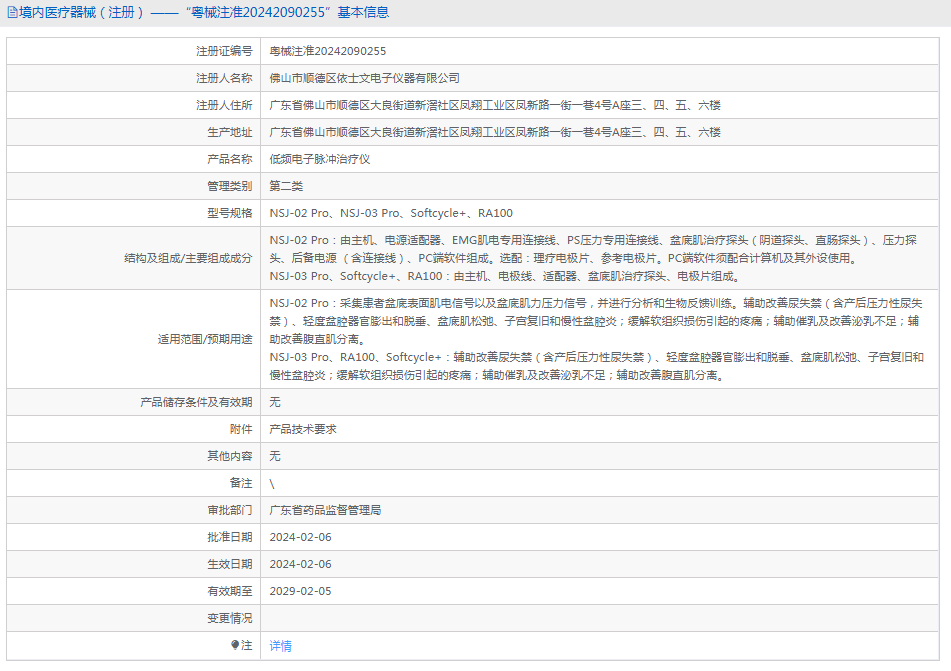
Task: Click the 管理类别 label
Action: [x=229, y=186]
